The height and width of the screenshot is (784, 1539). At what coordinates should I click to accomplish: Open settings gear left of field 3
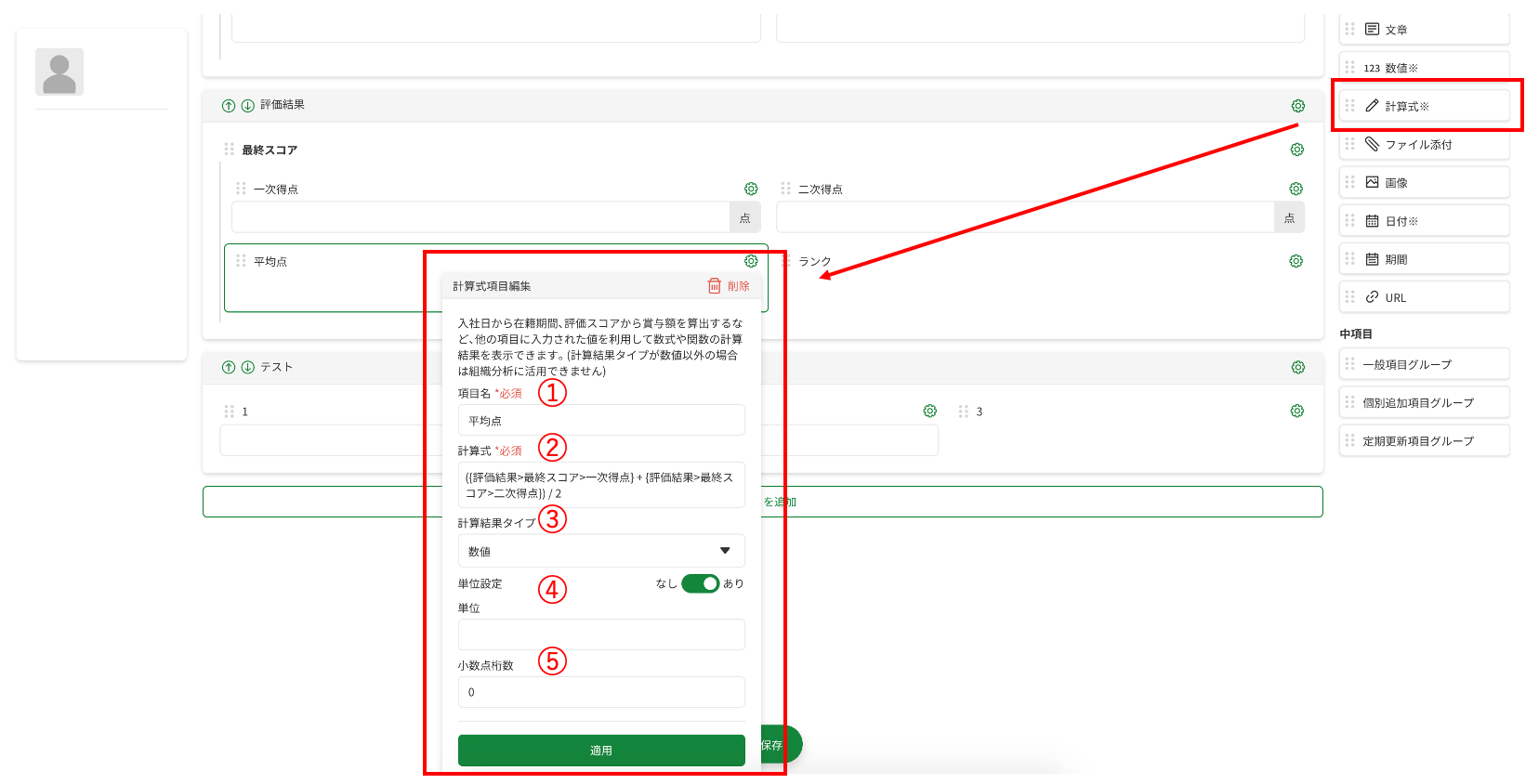(x=930, y=411)
